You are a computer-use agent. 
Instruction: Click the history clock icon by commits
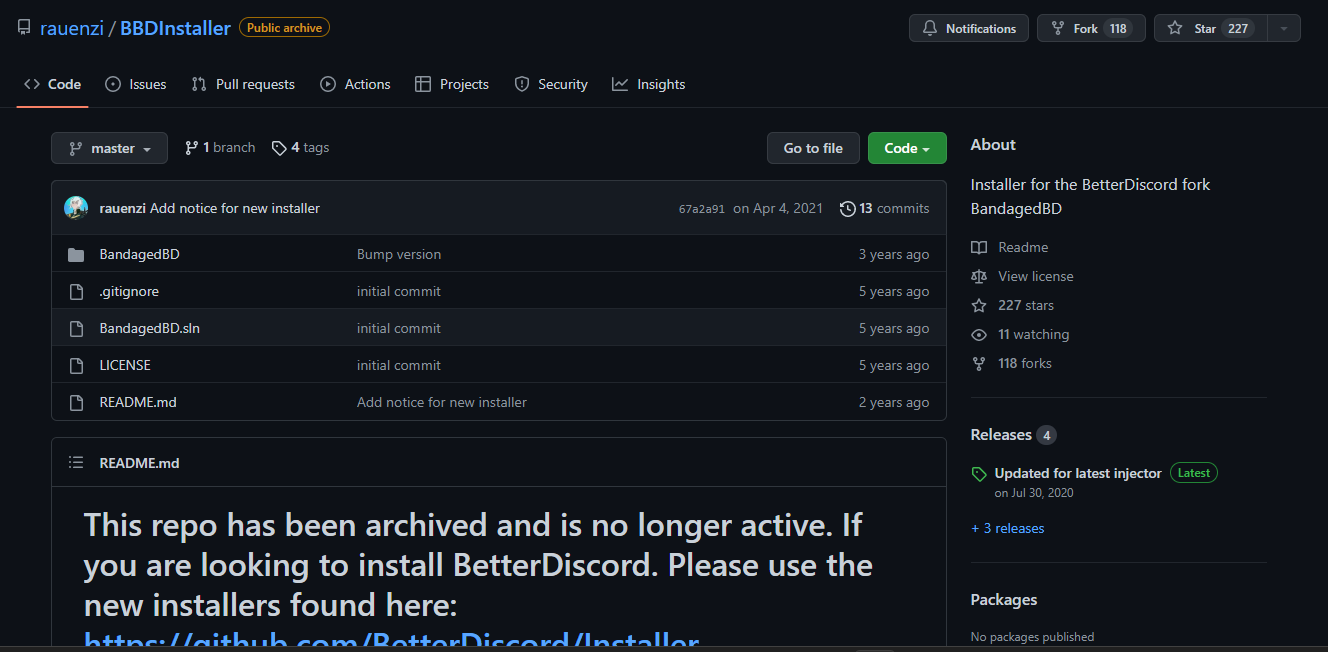(848, 208)
